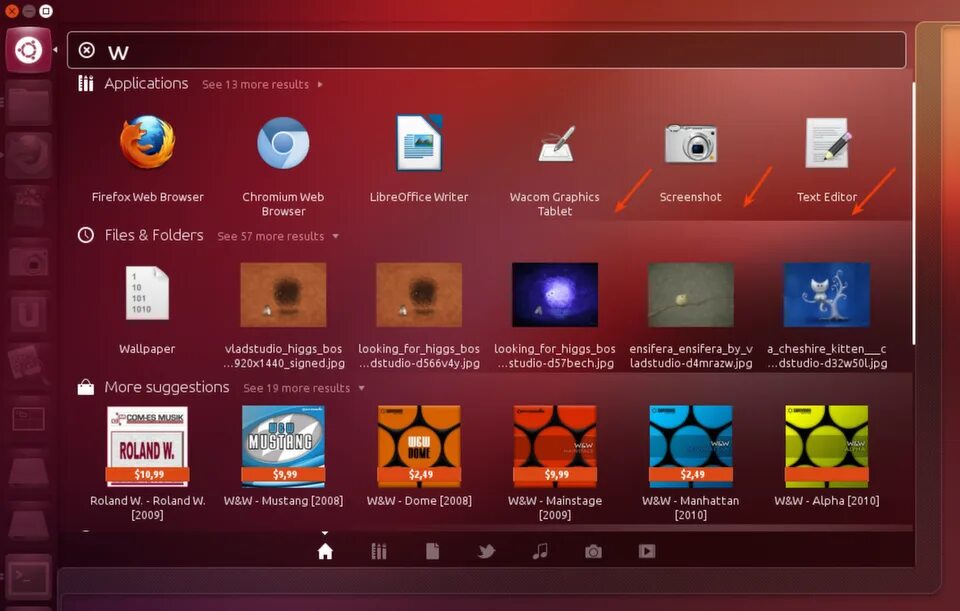Open the Photos lens
The height and width of the screenshot is (611, 960).
pyautogui.click(x=593, y=552)
